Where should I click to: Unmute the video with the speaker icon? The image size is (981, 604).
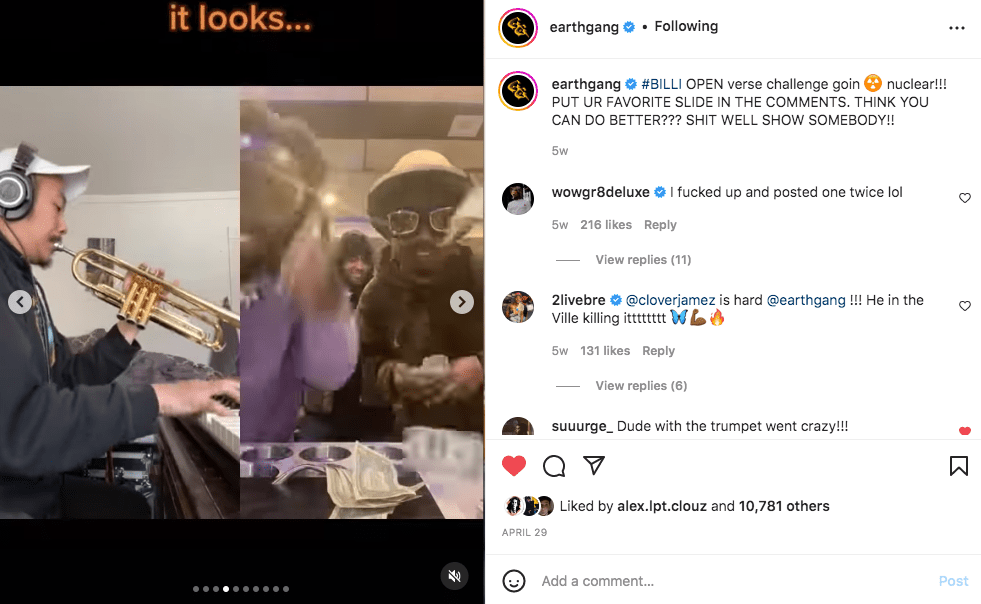[x=455, y=576]
